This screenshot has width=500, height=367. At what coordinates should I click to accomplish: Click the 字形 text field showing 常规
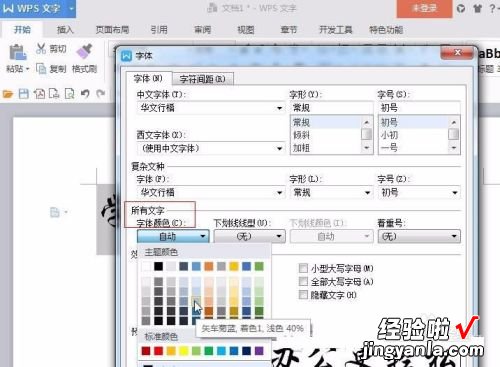[x=331, y=108]
